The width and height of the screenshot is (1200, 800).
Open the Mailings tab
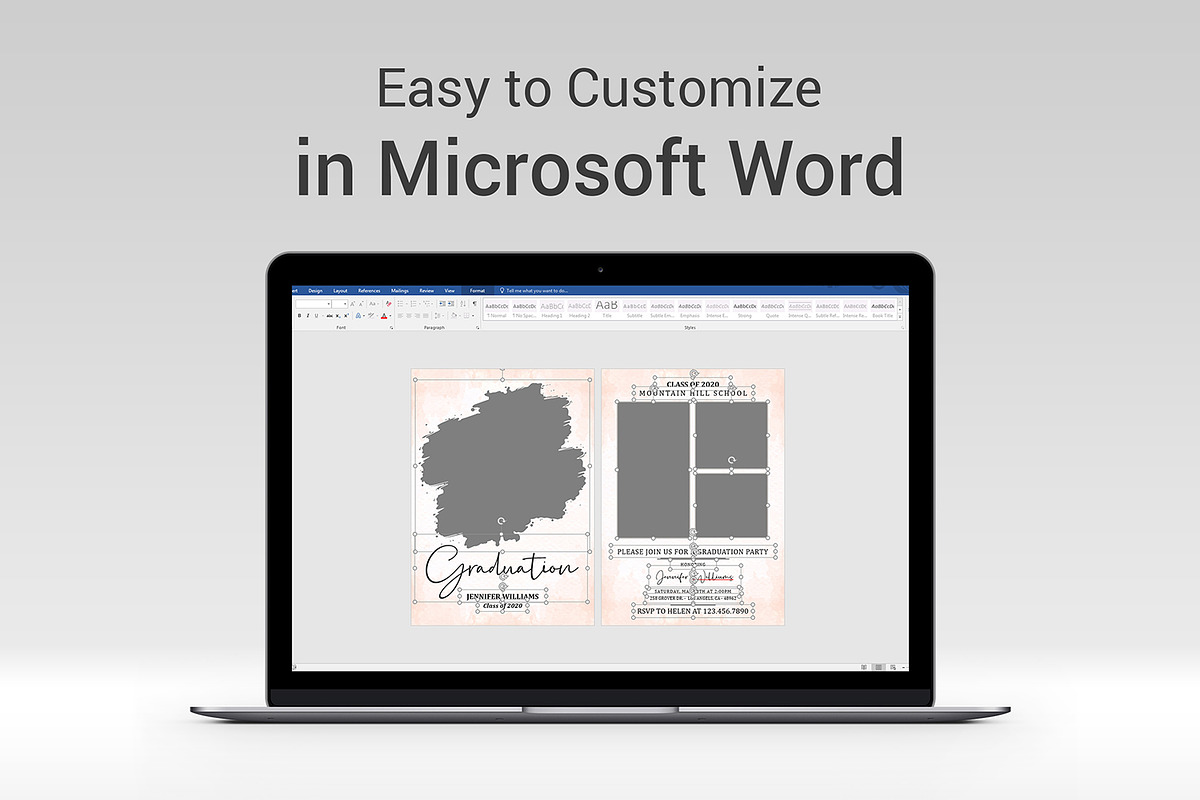click(x=400, y=291)
